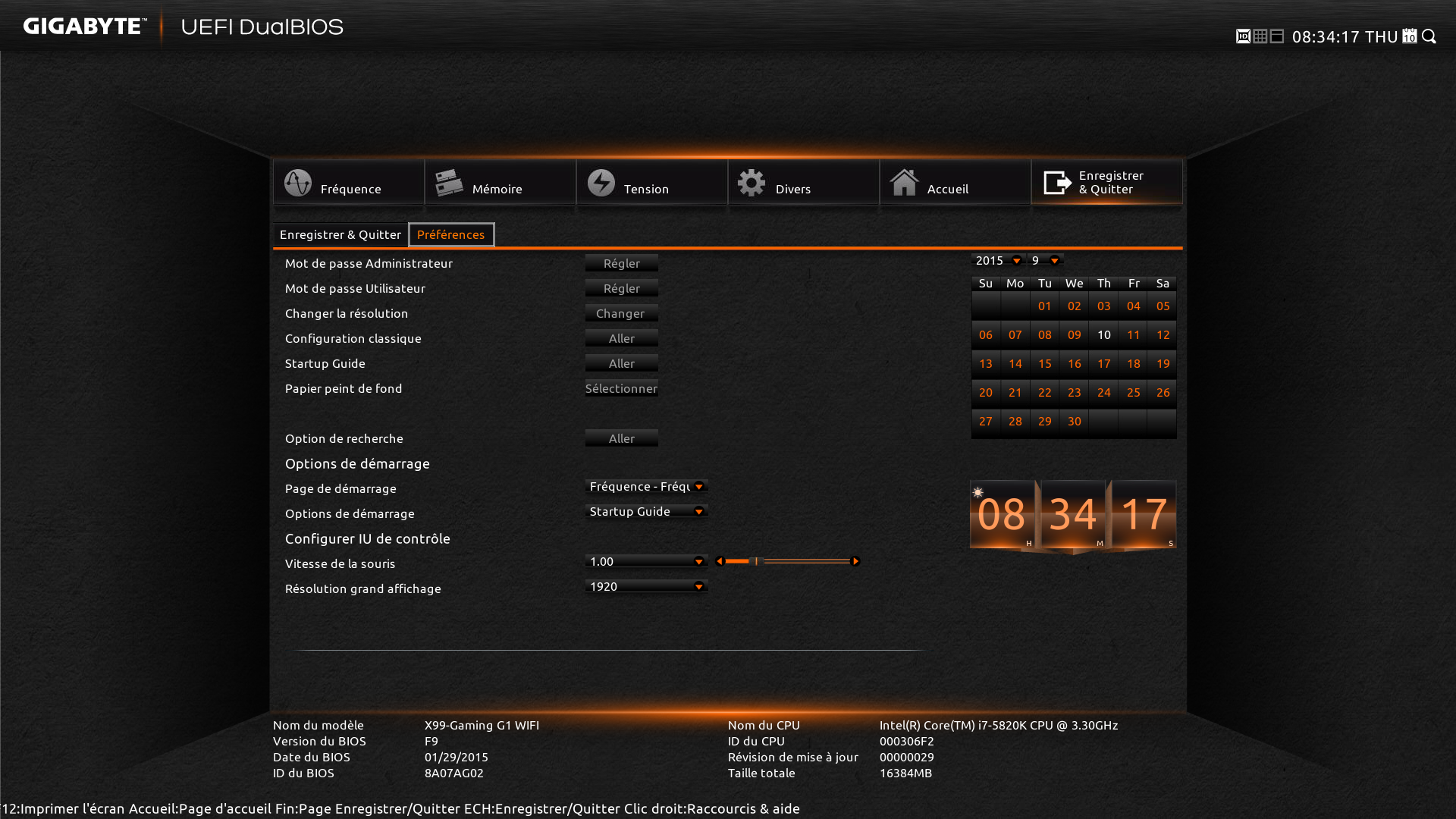This screenshot has width=1456, height=819.
Task: Open the Vitesse de la souris value dropdown
Action: tap(647, 561)
